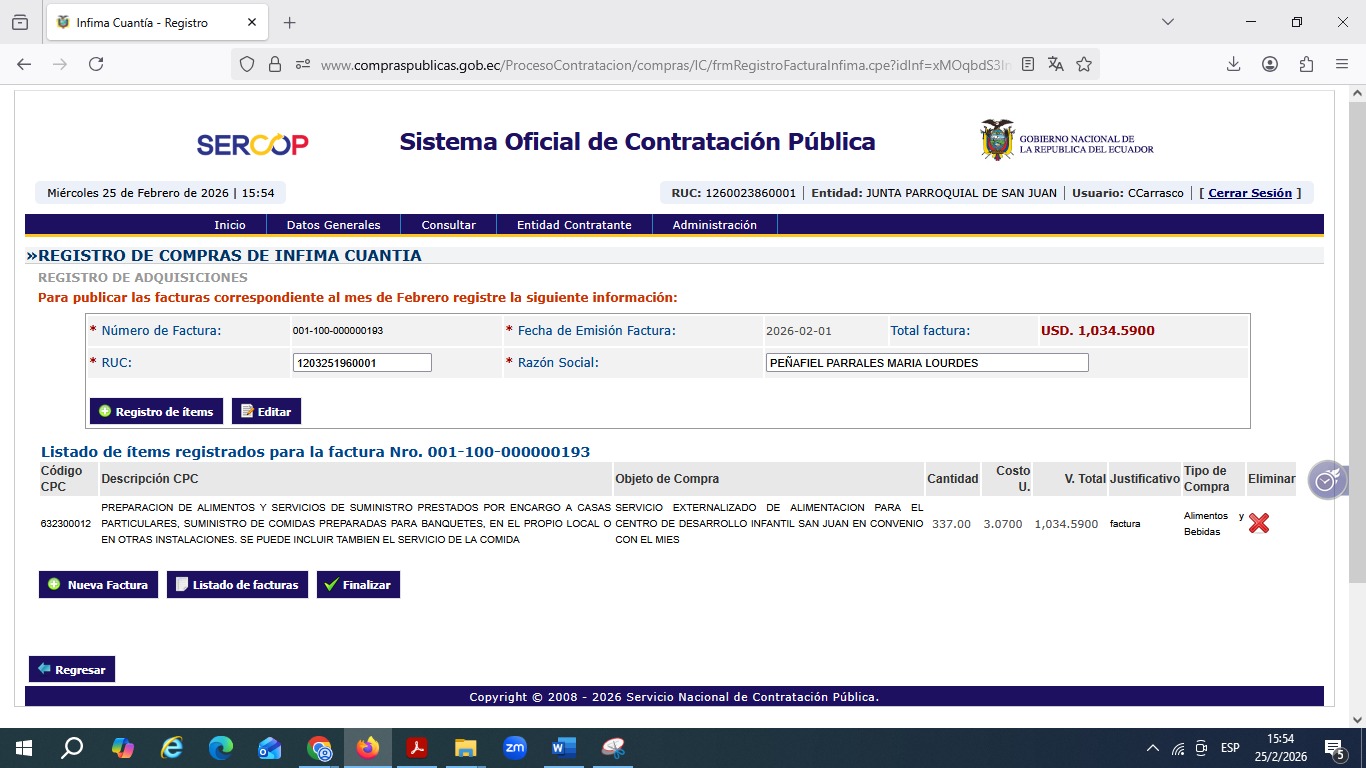Reload the current page
The width and height of the screenshot is (1366, 768).
pos(96,64)
